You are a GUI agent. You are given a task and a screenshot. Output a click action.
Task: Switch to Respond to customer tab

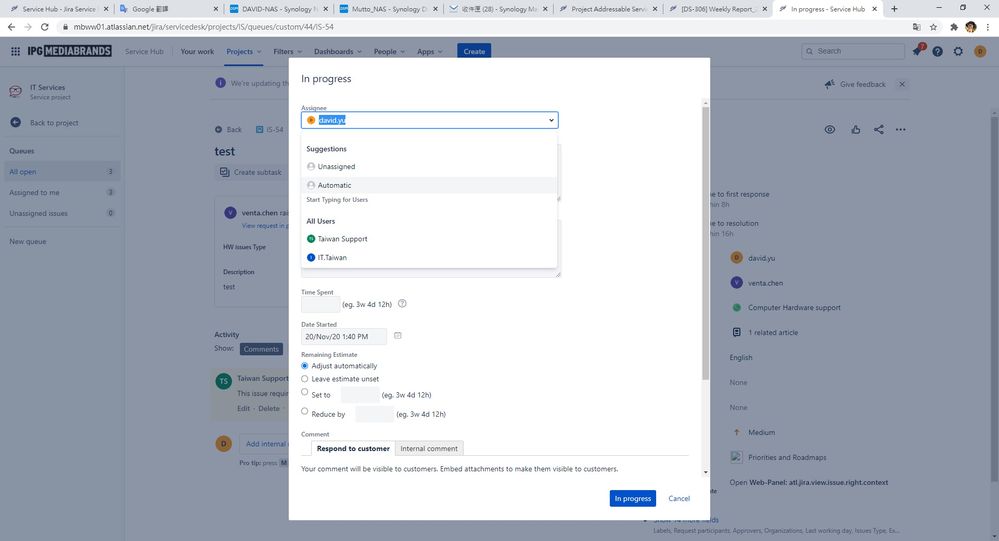click(x=353, y=449)
